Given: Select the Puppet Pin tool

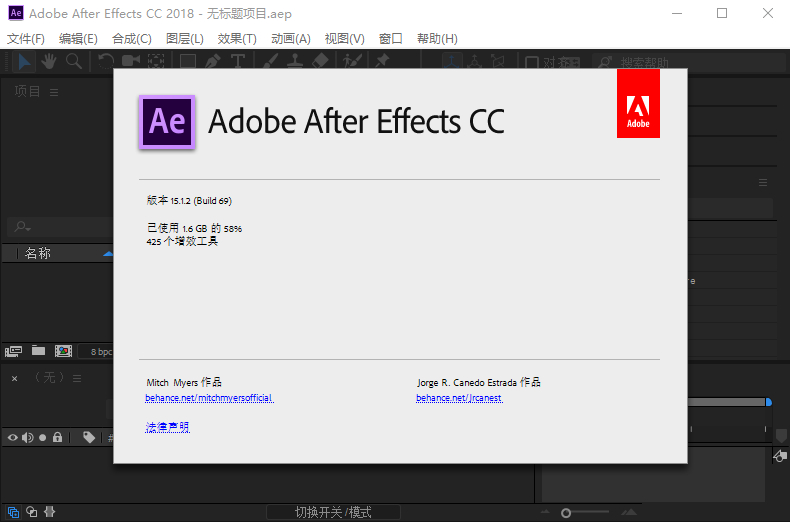Looking at the screenshot, I should coord(382,61).
